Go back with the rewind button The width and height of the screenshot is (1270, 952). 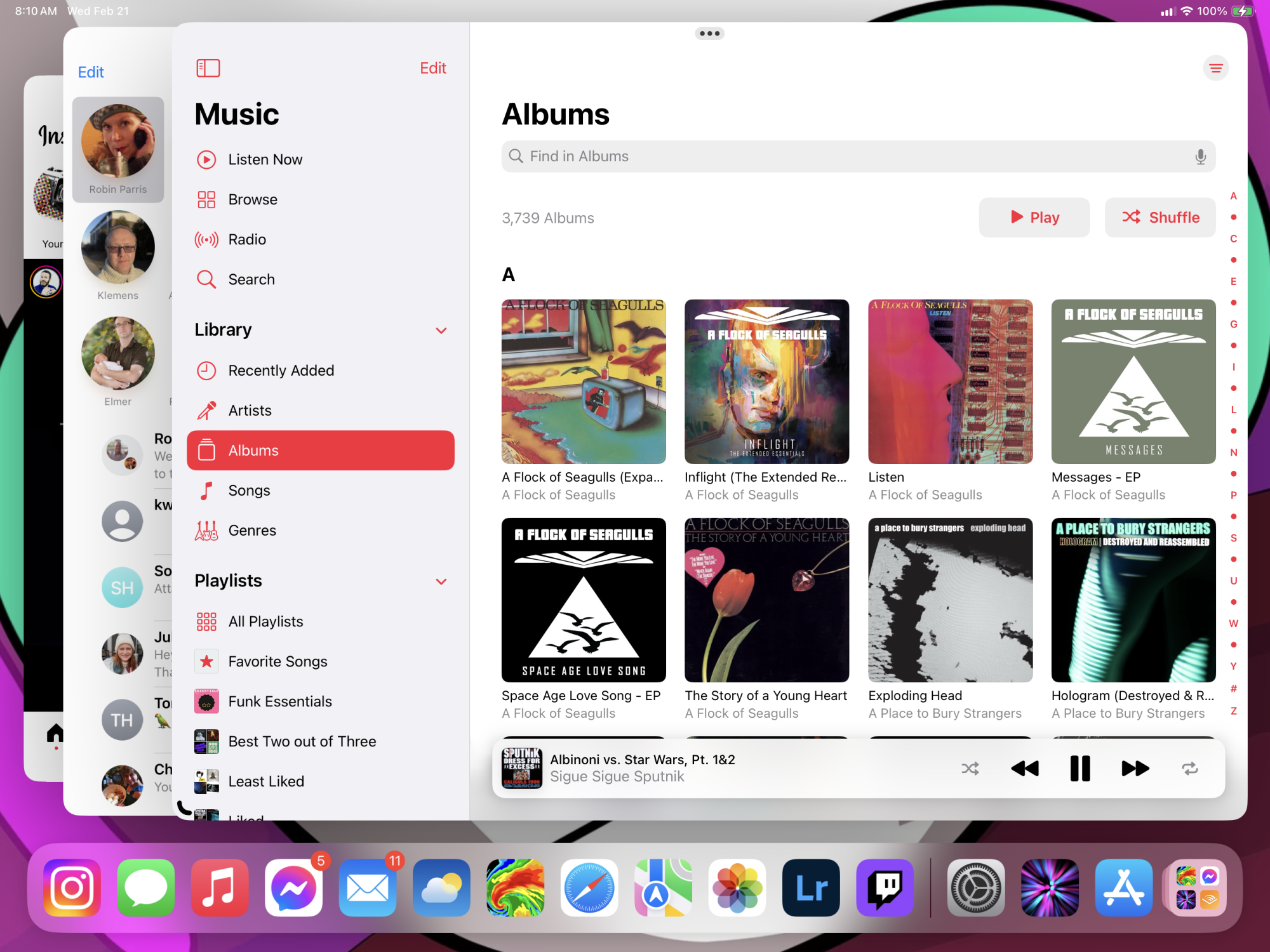point(1024,769)
